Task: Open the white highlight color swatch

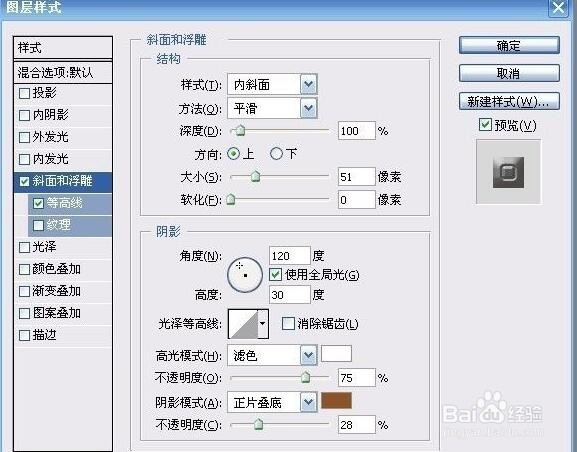Action: click(x=336, y=354)
